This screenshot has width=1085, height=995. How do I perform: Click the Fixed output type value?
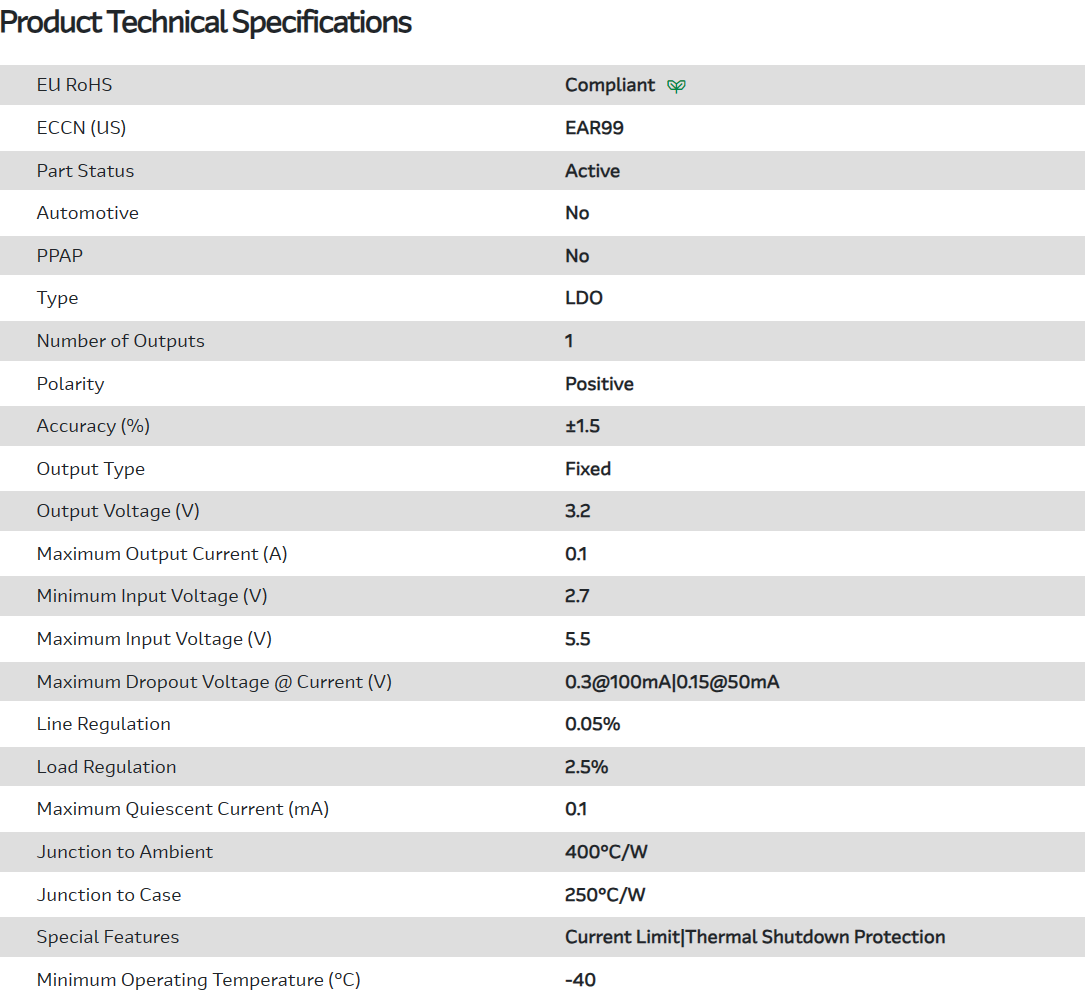[x=588, y=469]
